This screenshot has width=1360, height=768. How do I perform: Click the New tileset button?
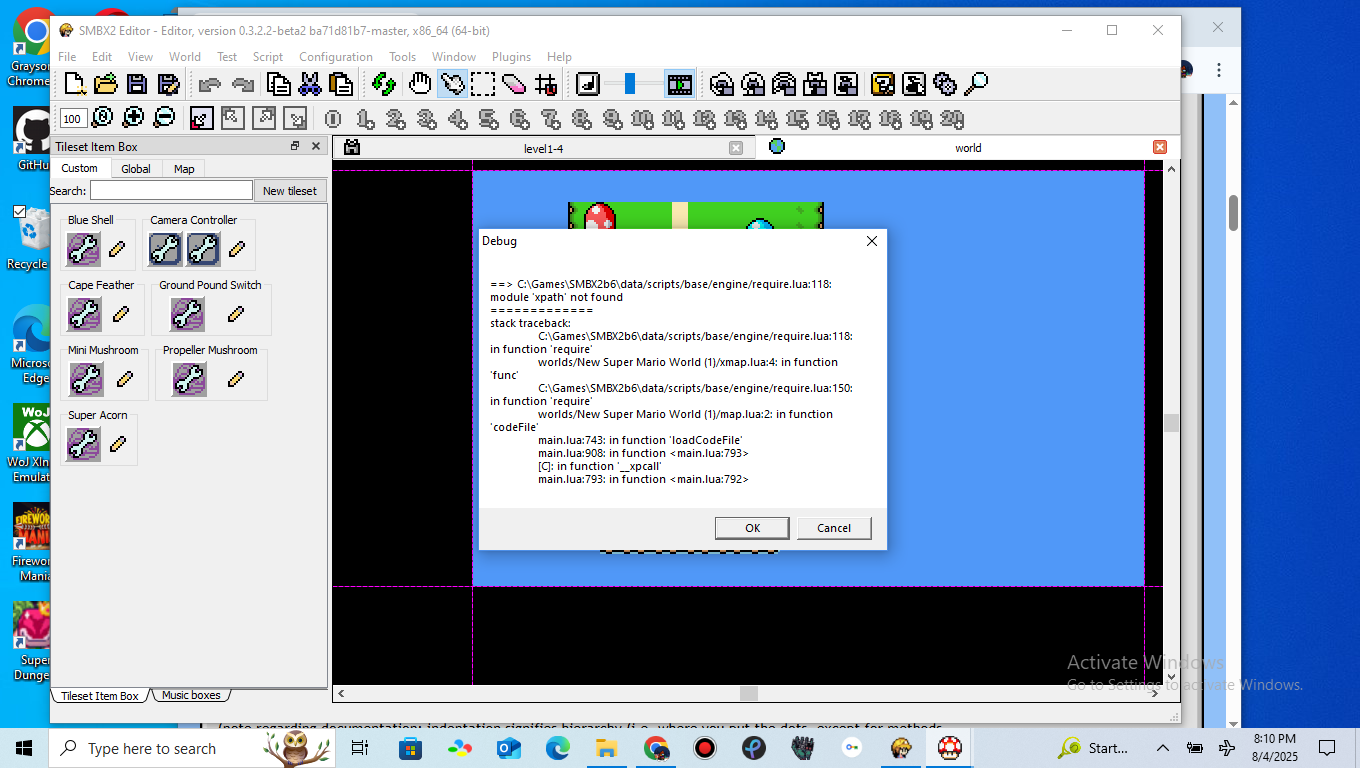click(290, 191)
